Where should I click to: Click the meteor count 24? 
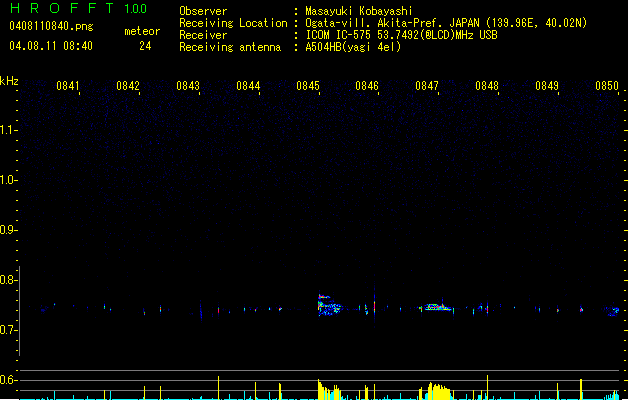[145, 46]
